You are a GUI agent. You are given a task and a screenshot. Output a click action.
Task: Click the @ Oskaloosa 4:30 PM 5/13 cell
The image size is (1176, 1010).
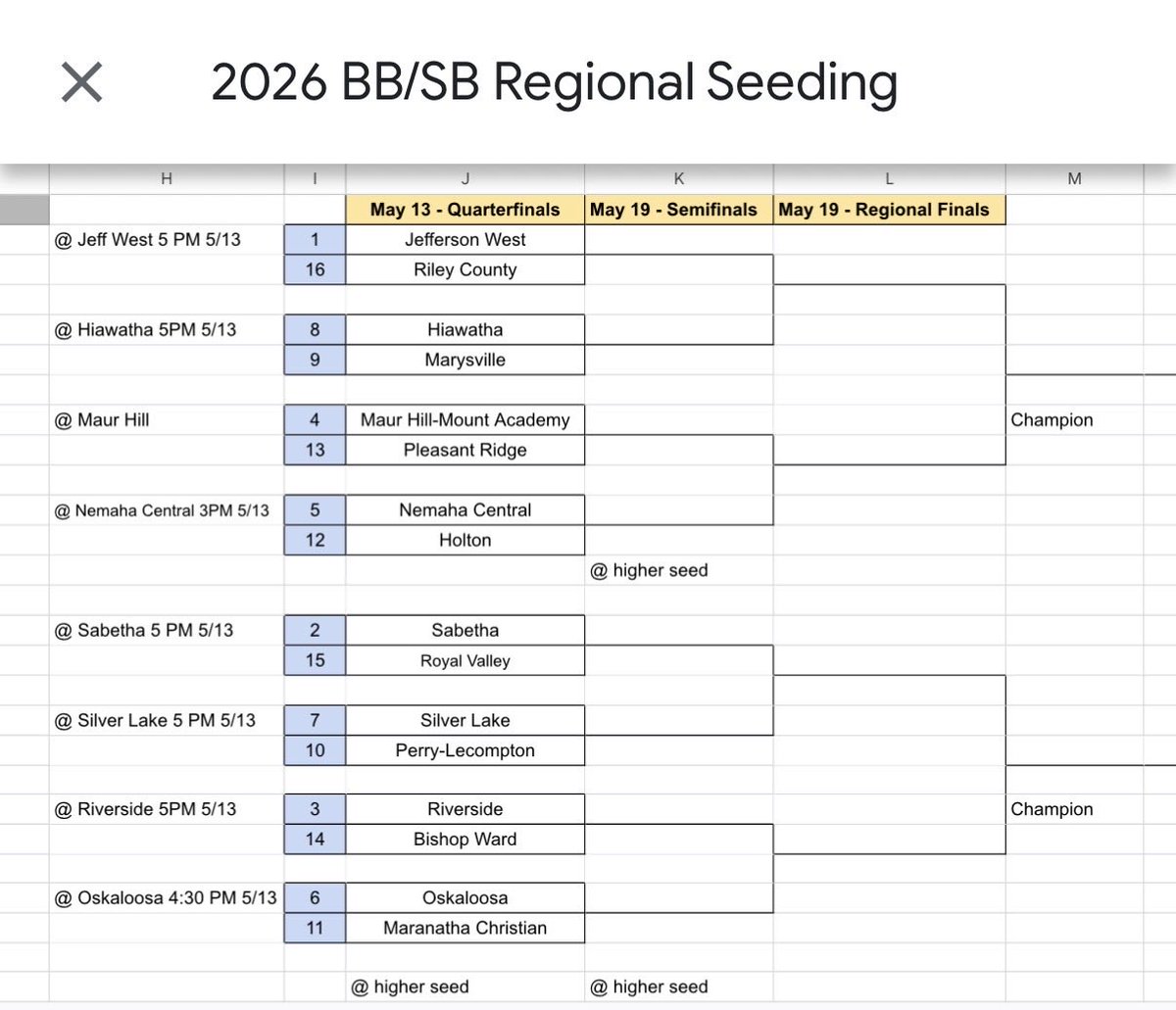pos(167,898)
